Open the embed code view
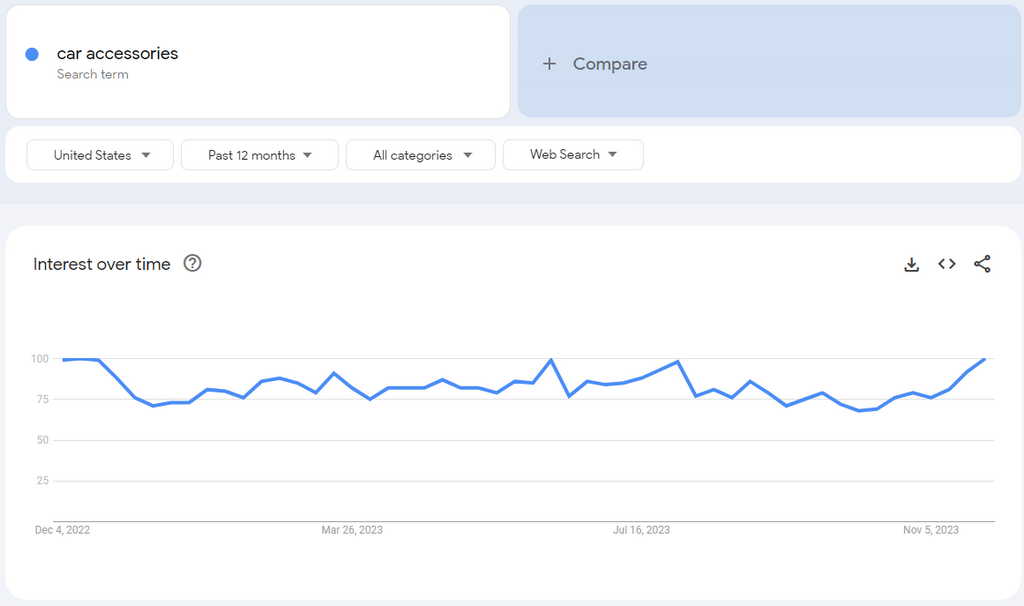 click(x=946, y=264)
